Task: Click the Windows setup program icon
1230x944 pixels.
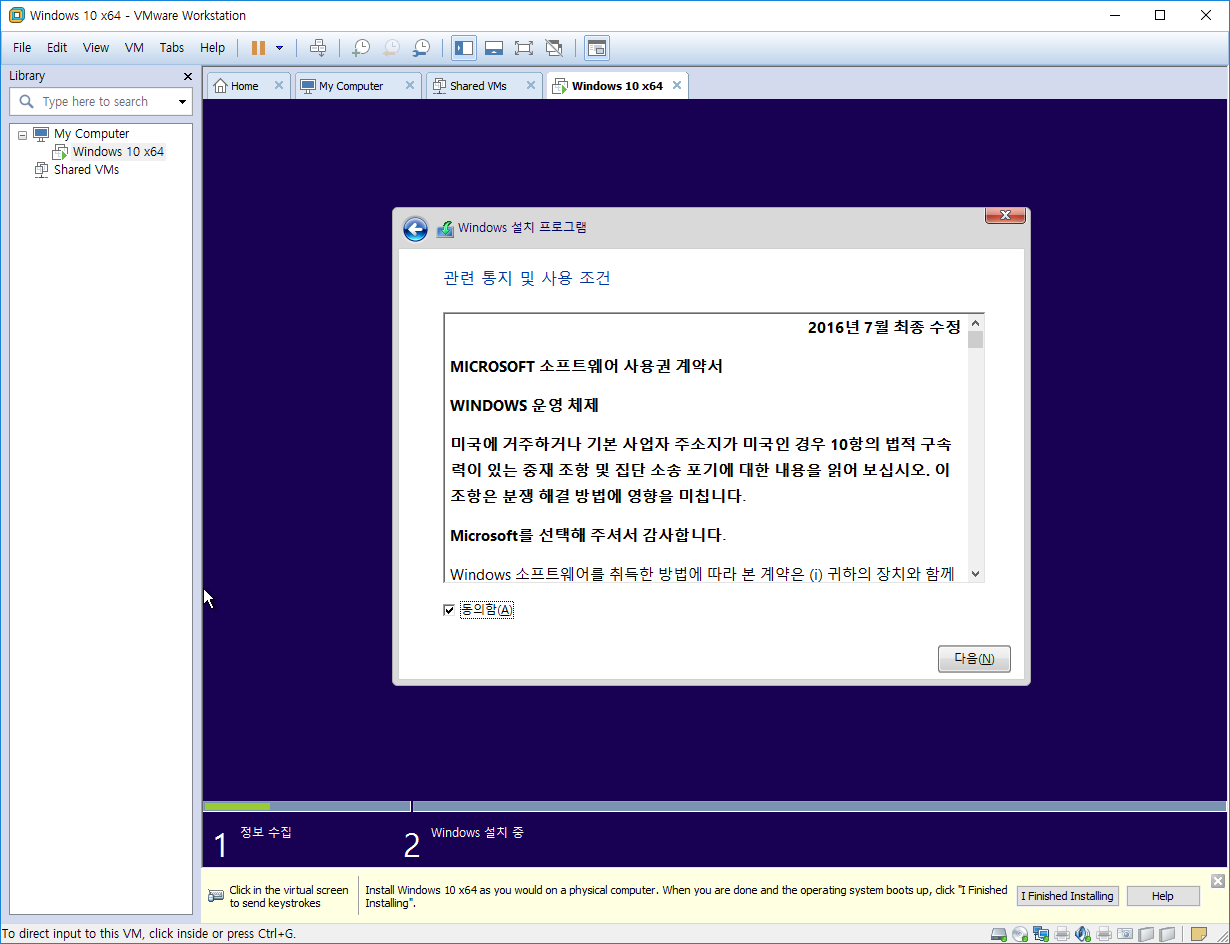Action: click(445, 229)
